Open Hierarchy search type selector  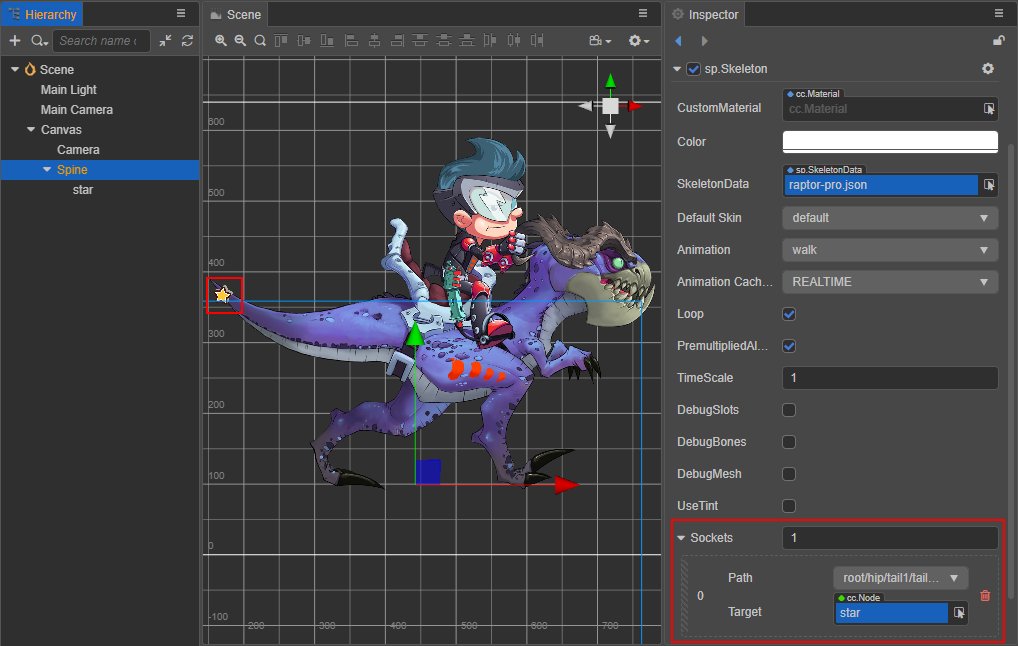(39, 41)
